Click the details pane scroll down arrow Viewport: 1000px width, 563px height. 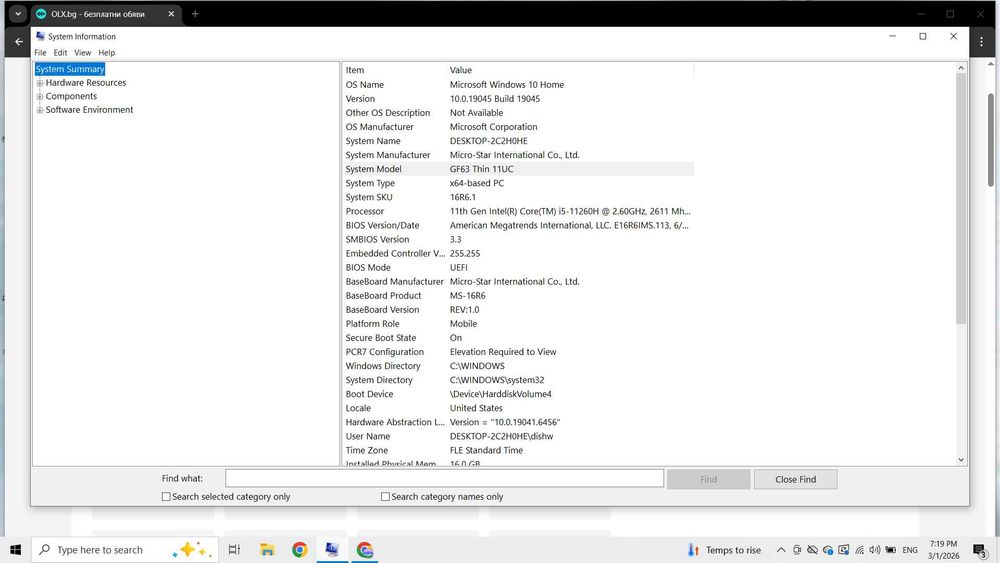[961, 460]
